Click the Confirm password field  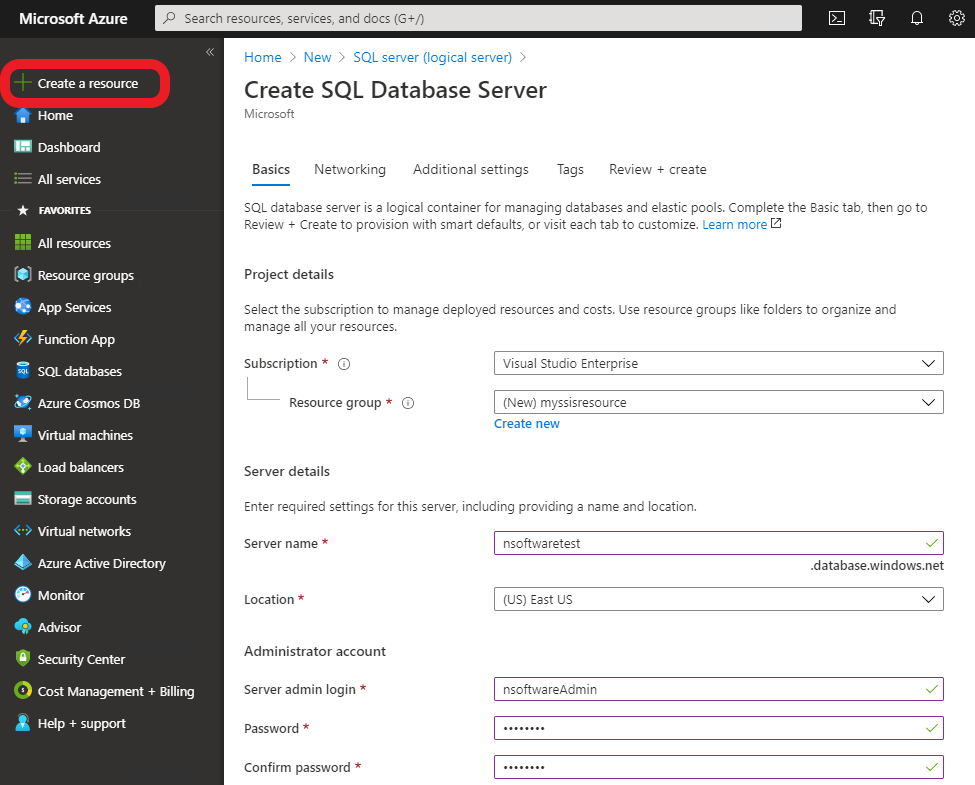coord(719,767)
